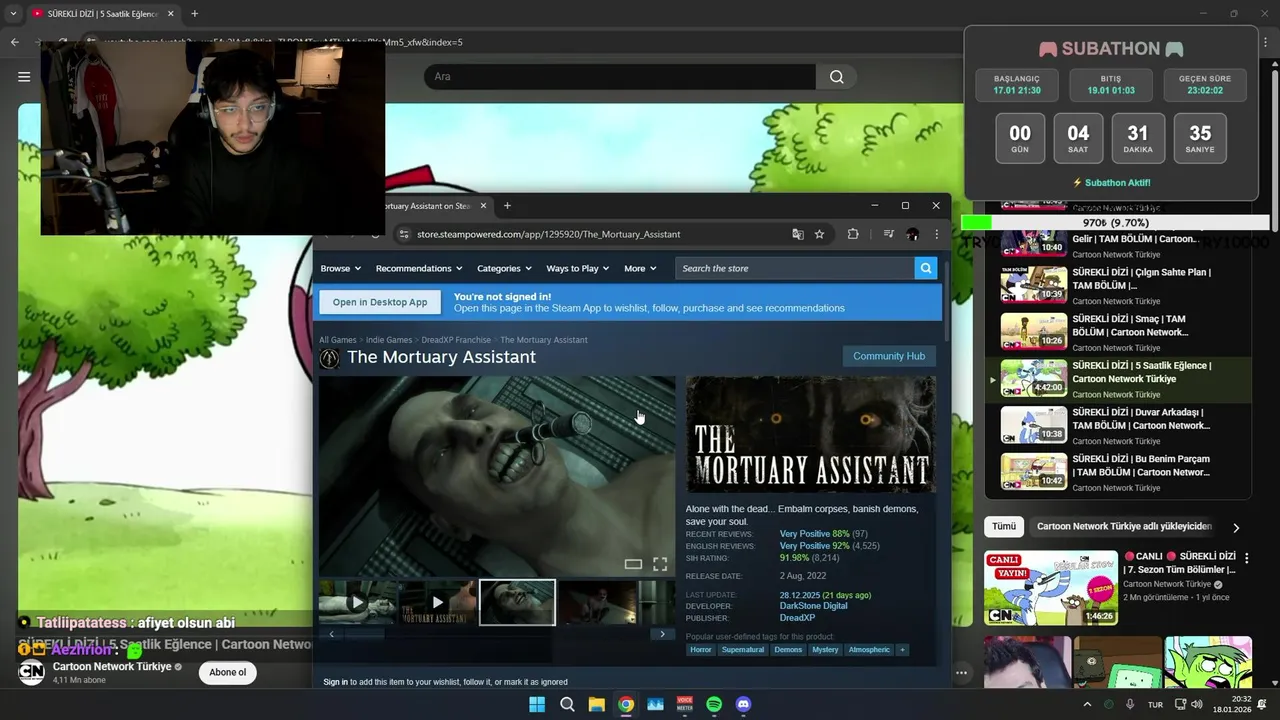Image resolution: width=1280 pixels, height=720 pixels.
Task: Open the YouTube hamburger guide menu
Action: tap(24, 77)
